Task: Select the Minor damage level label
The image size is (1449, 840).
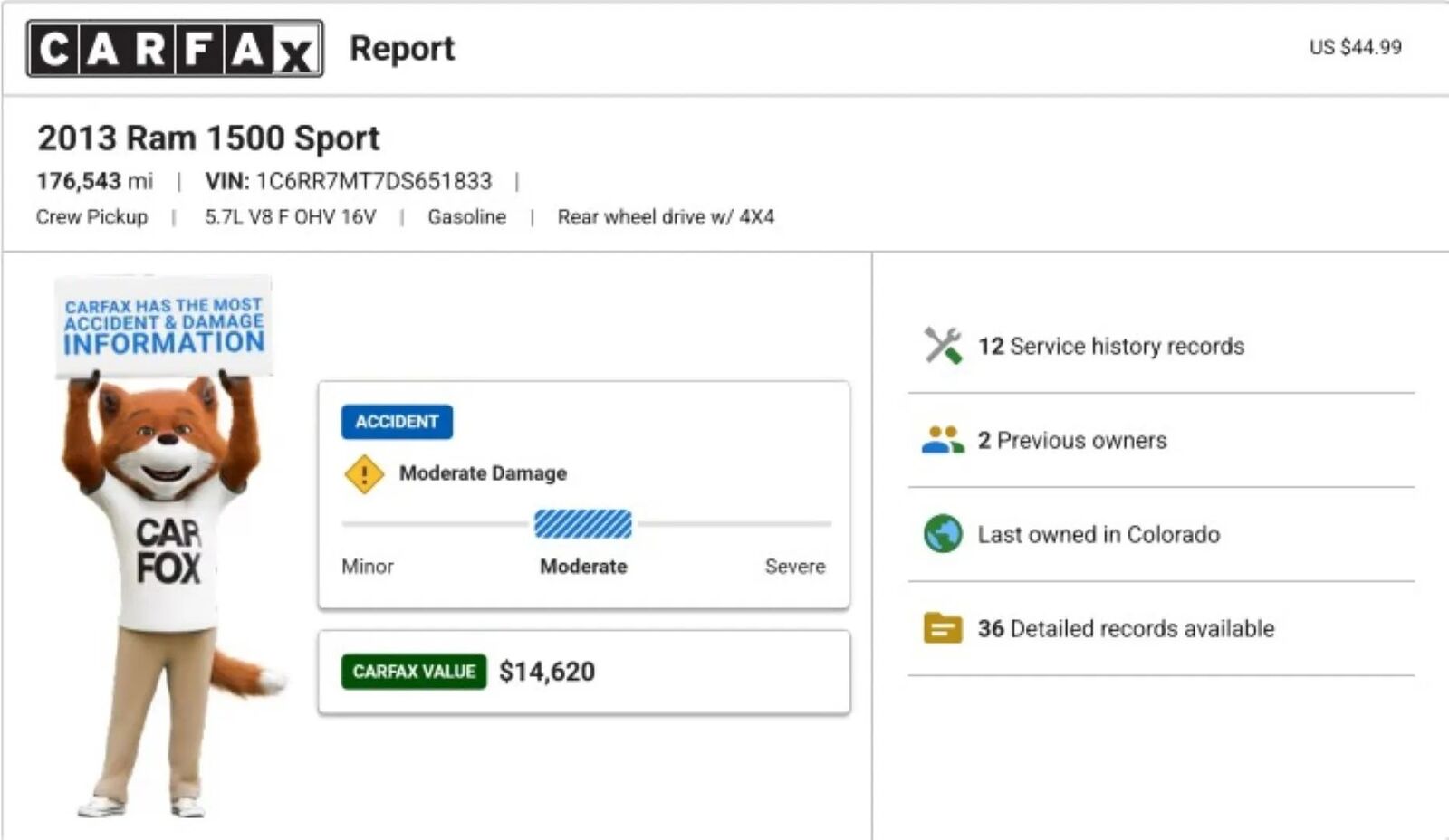Action: click(368, 567)
